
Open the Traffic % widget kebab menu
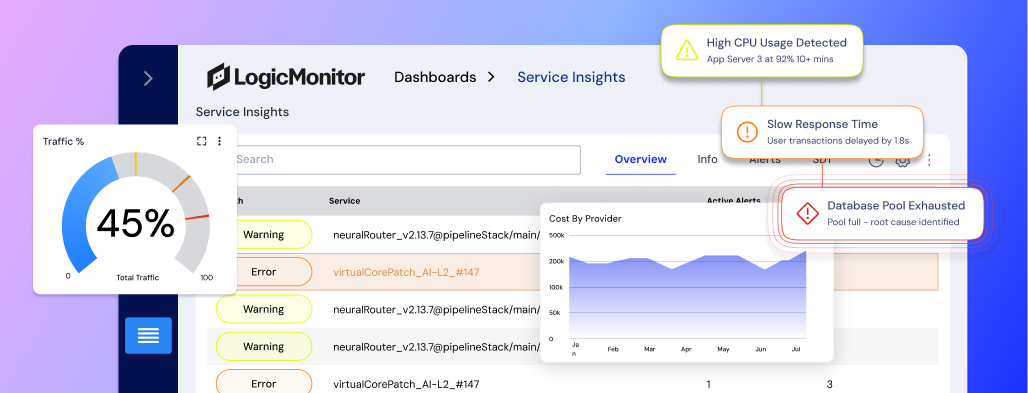click(220, 141)
